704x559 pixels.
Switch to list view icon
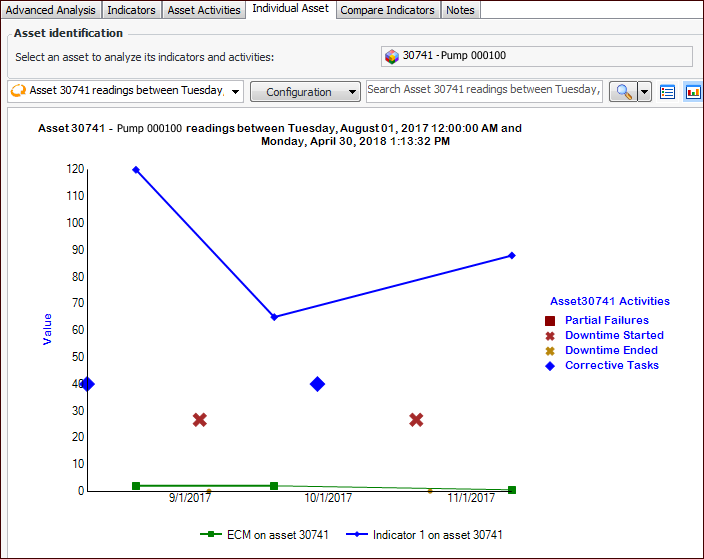[x=667, y=92]
